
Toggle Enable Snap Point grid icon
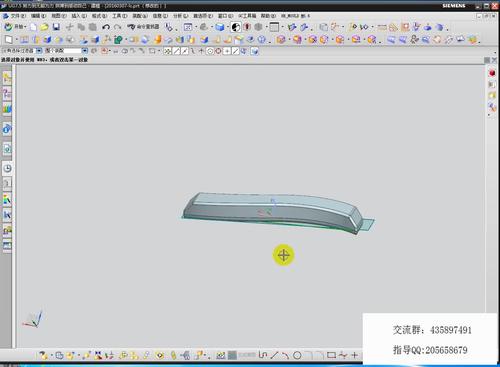click(168, 51)
